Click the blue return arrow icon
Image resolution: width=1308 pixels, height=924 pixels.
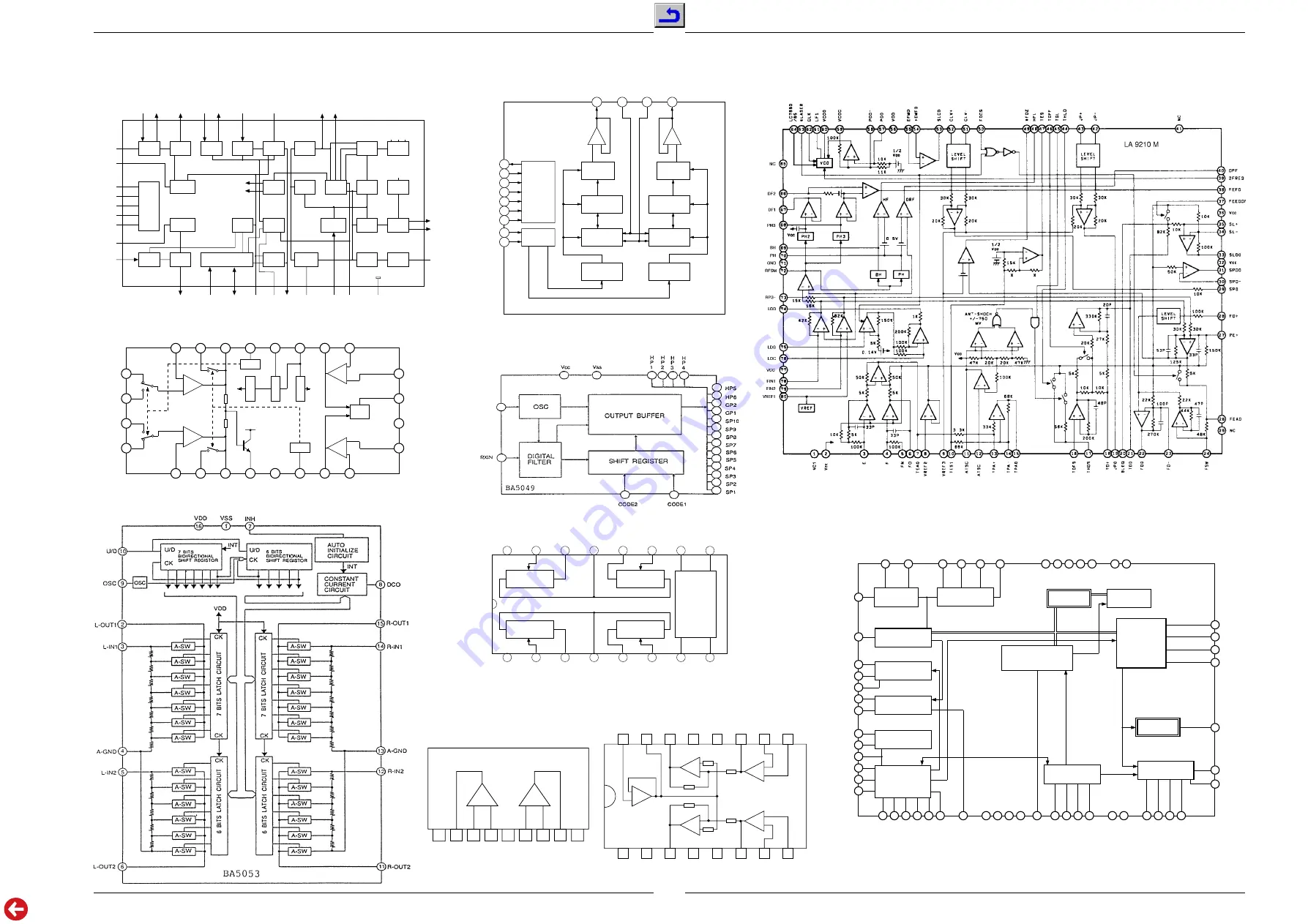tap(669, 15)
